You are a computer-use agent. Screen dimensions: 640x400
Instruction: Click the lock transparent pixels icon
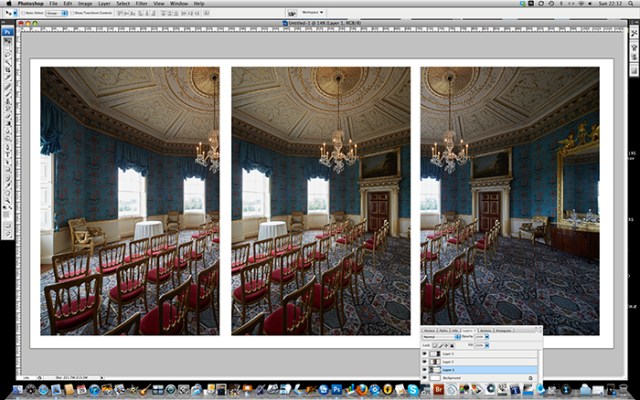(x=434, y=345)
